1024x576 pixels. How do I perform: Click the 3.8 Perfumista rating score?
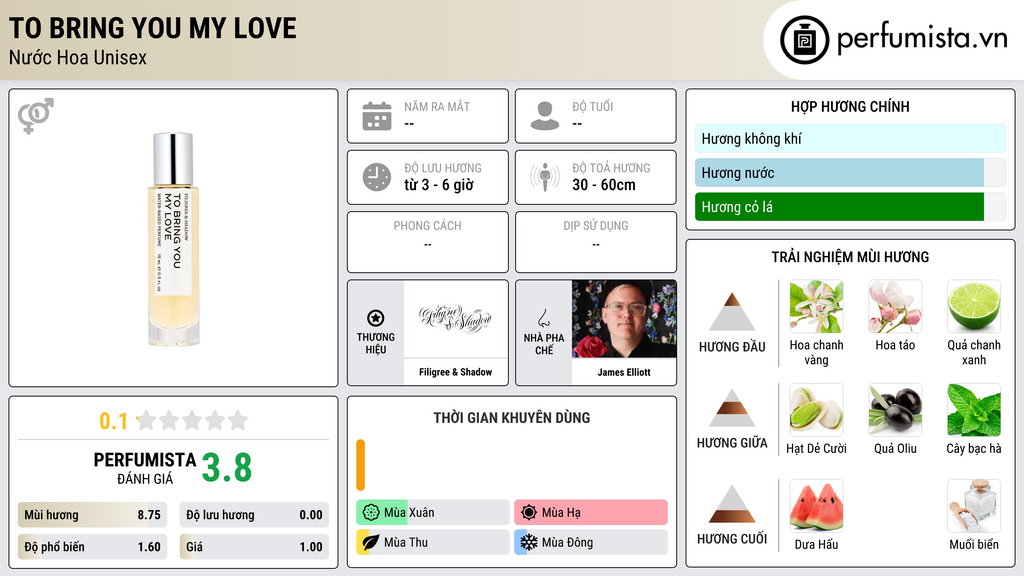point(227,468)
